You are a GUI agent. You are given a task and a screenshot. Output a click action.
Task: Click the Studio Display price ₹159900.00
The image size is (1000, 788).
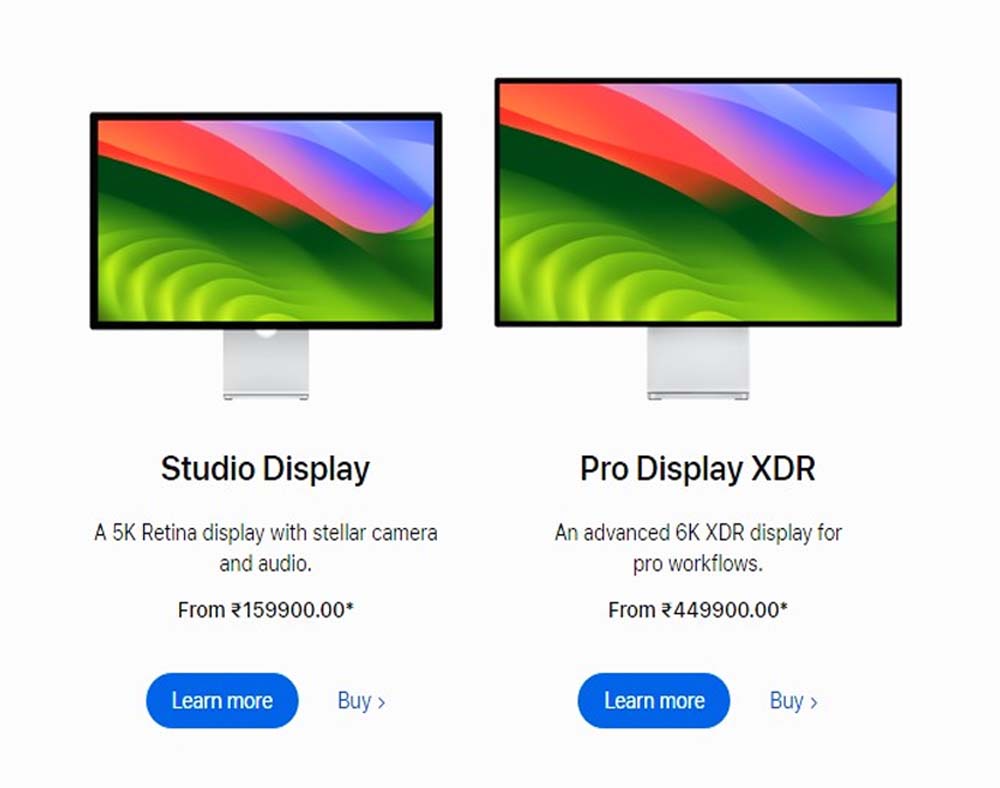click(288, 610)
